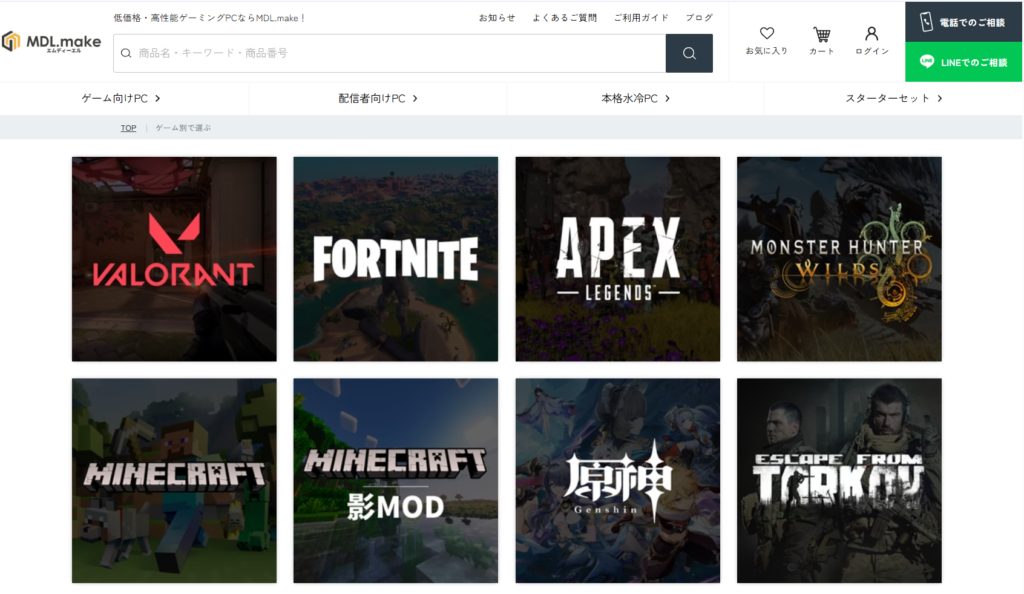
Task: Click the magnifier search button
Action: tap(689, 53)
